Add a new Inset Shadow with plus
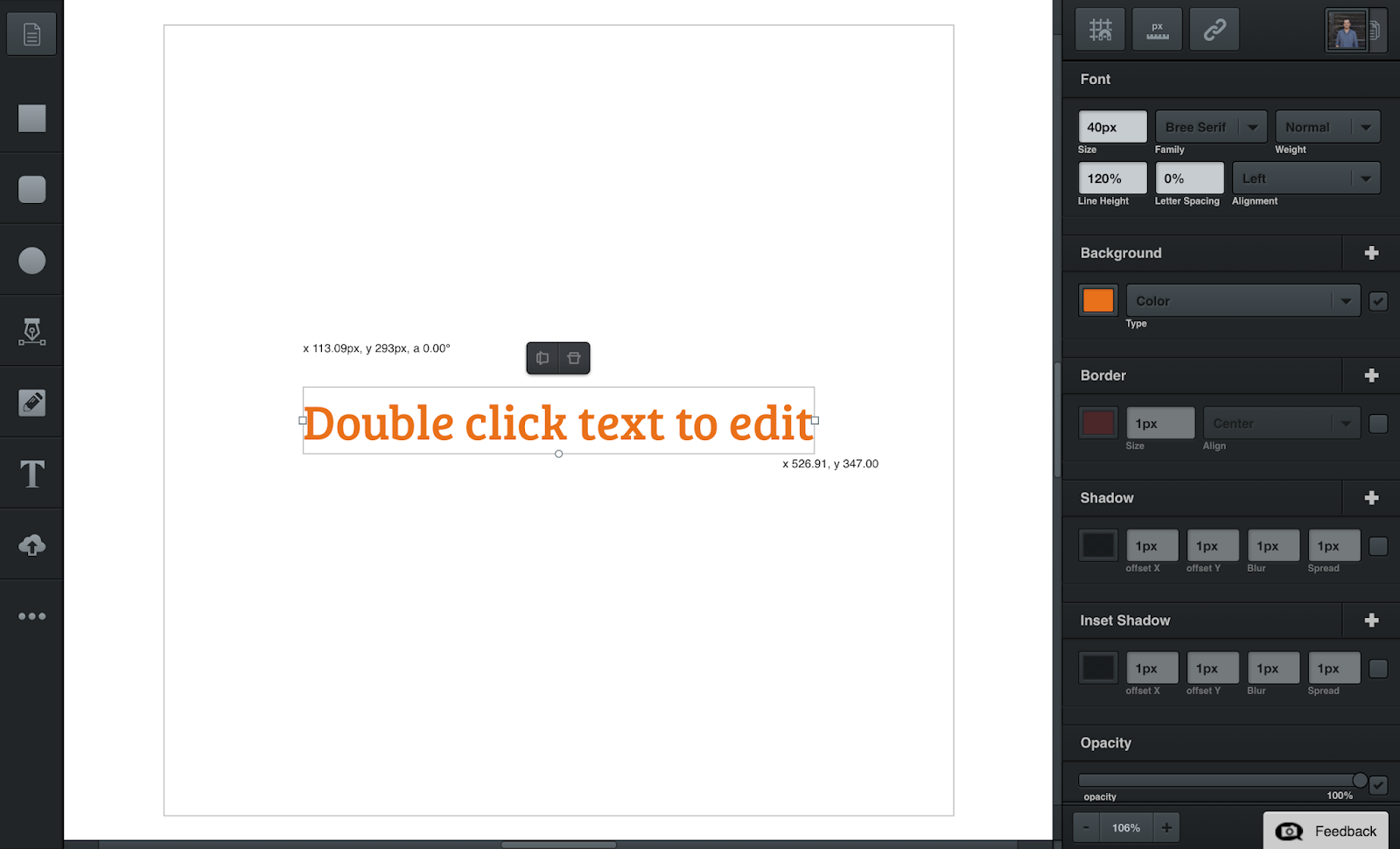Image resolution: width=1400 pixels, height=849 pixels. click(1371, 621)
